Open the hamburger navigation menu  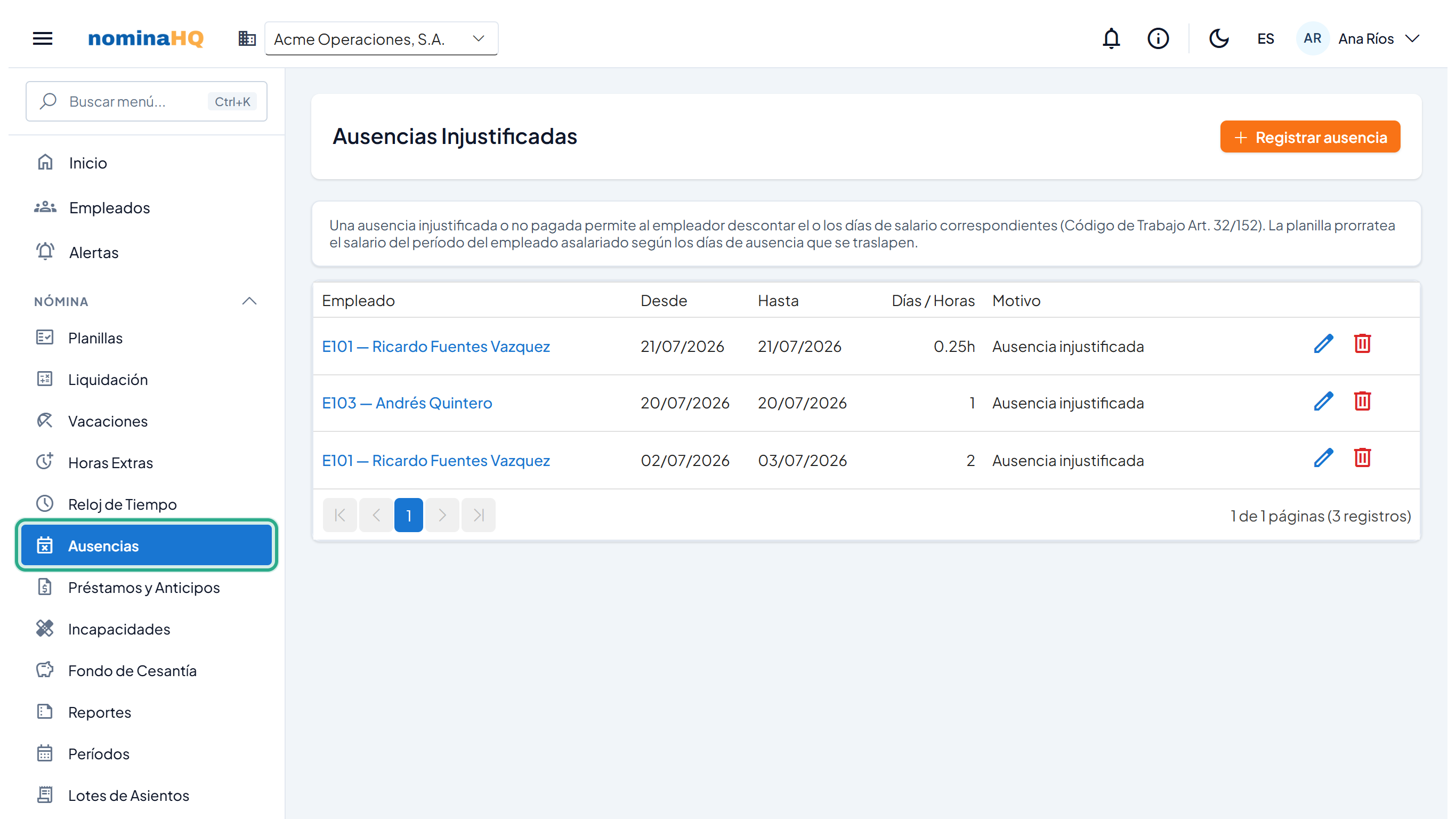pos(43,38)
